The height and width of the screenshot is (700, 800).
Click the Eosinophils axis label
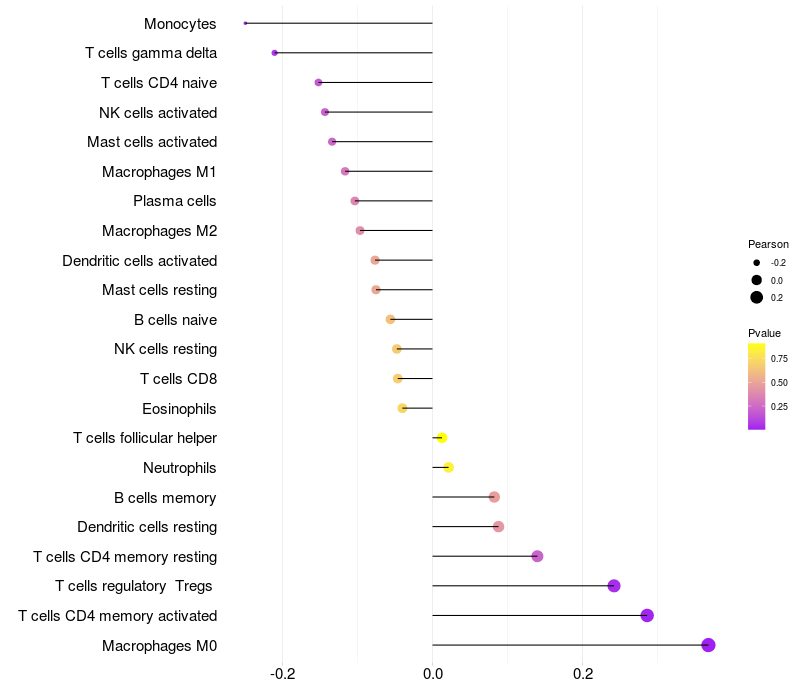(179, 409)
